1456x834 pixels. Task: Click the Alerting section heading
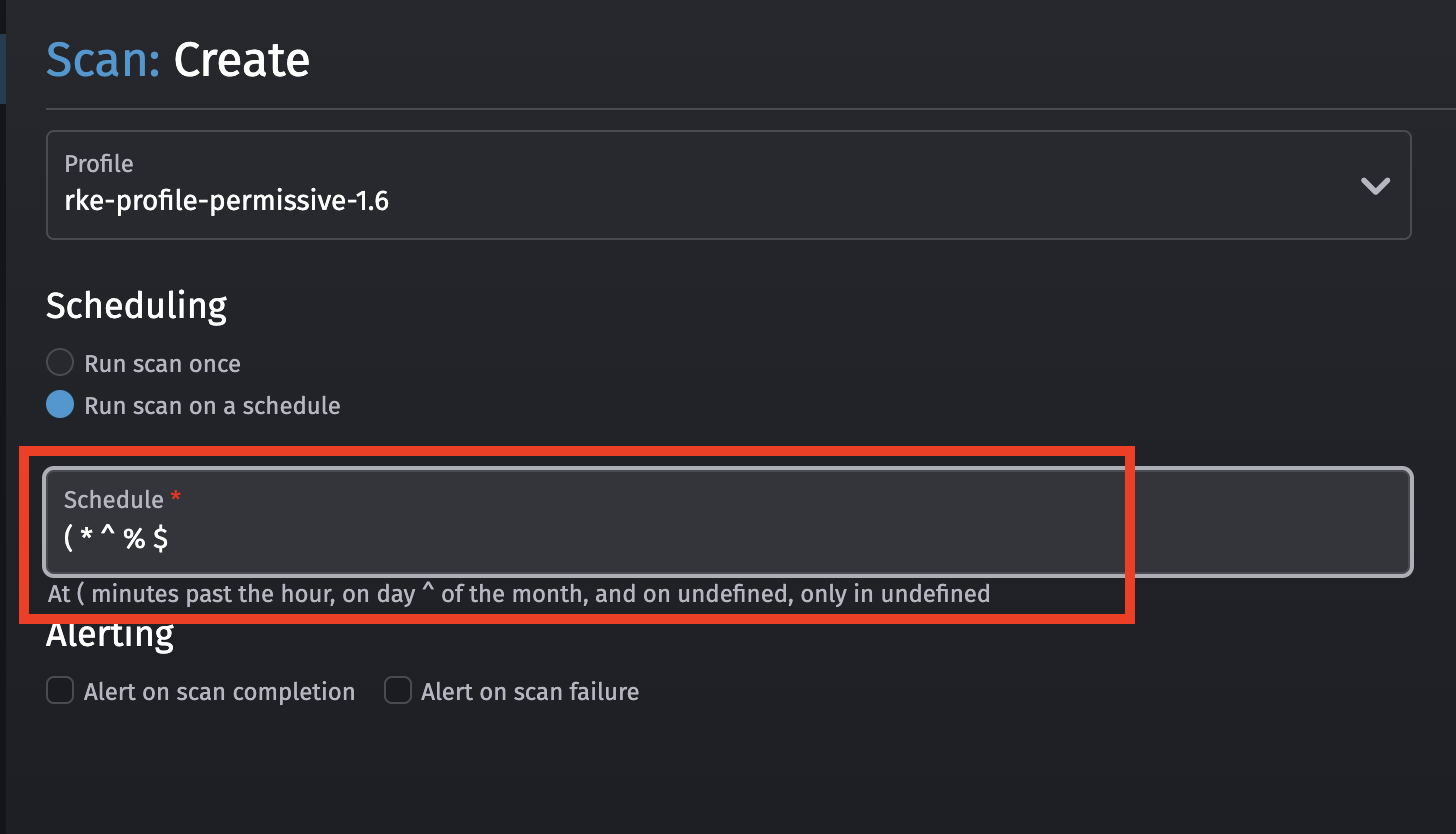tap(110, 632)
